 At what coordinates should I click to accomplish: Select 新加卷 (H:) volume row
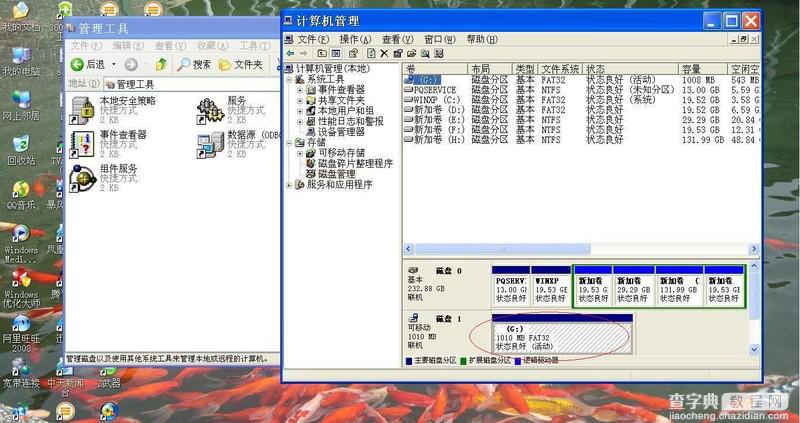[x=581, y=140]
